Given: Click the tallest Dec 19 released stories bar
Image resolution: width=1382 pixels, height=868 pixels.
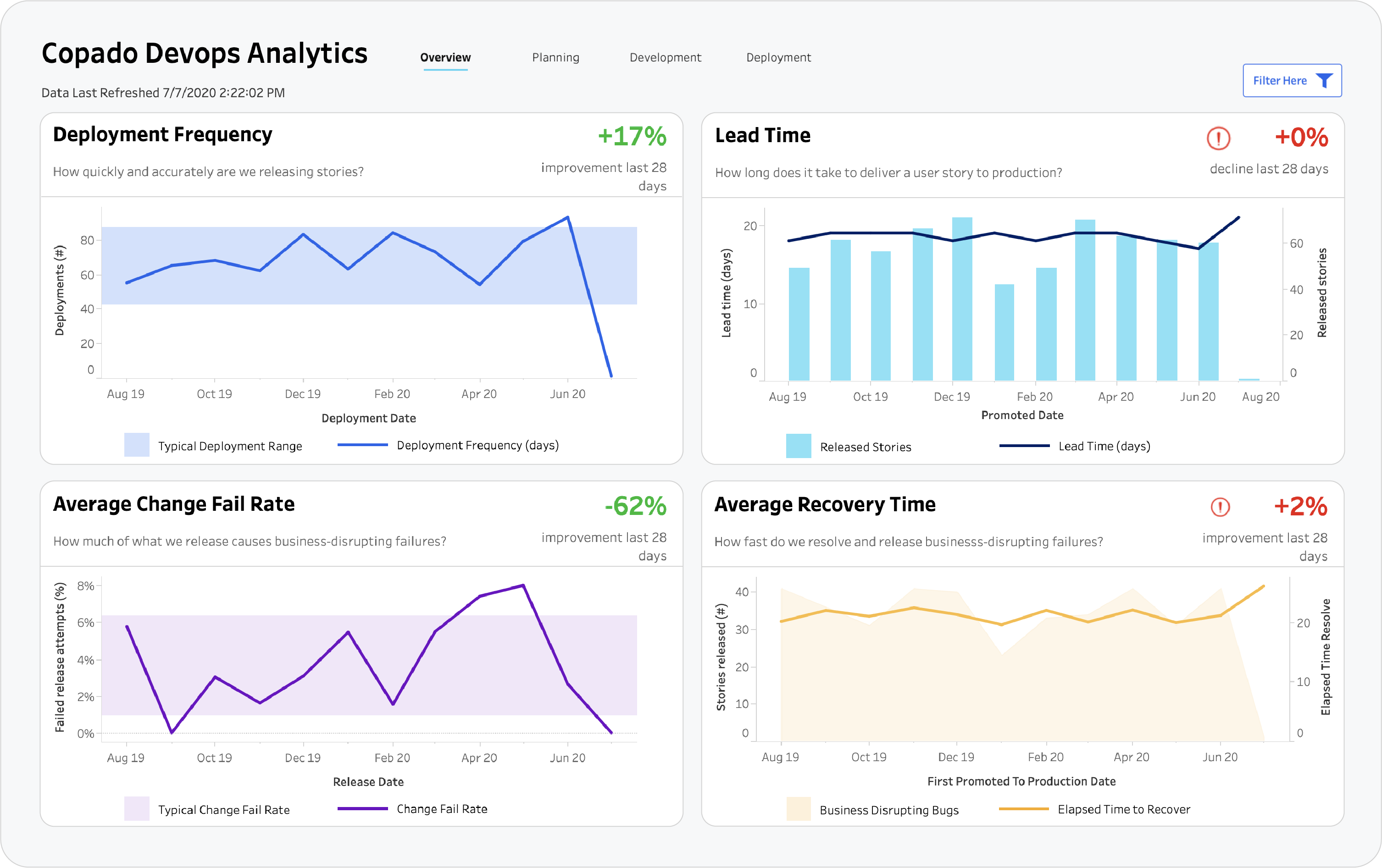Looking at the screenshot, I should click(962, 299).
